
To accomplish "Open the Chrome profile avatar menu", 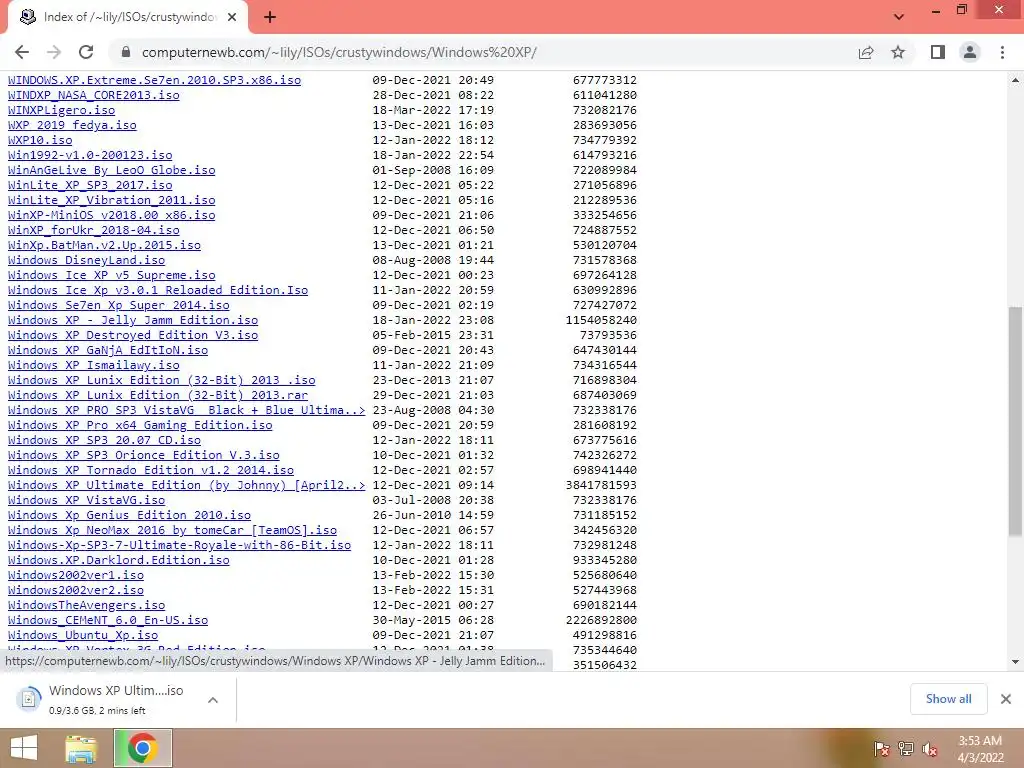I will click(970, 52).
